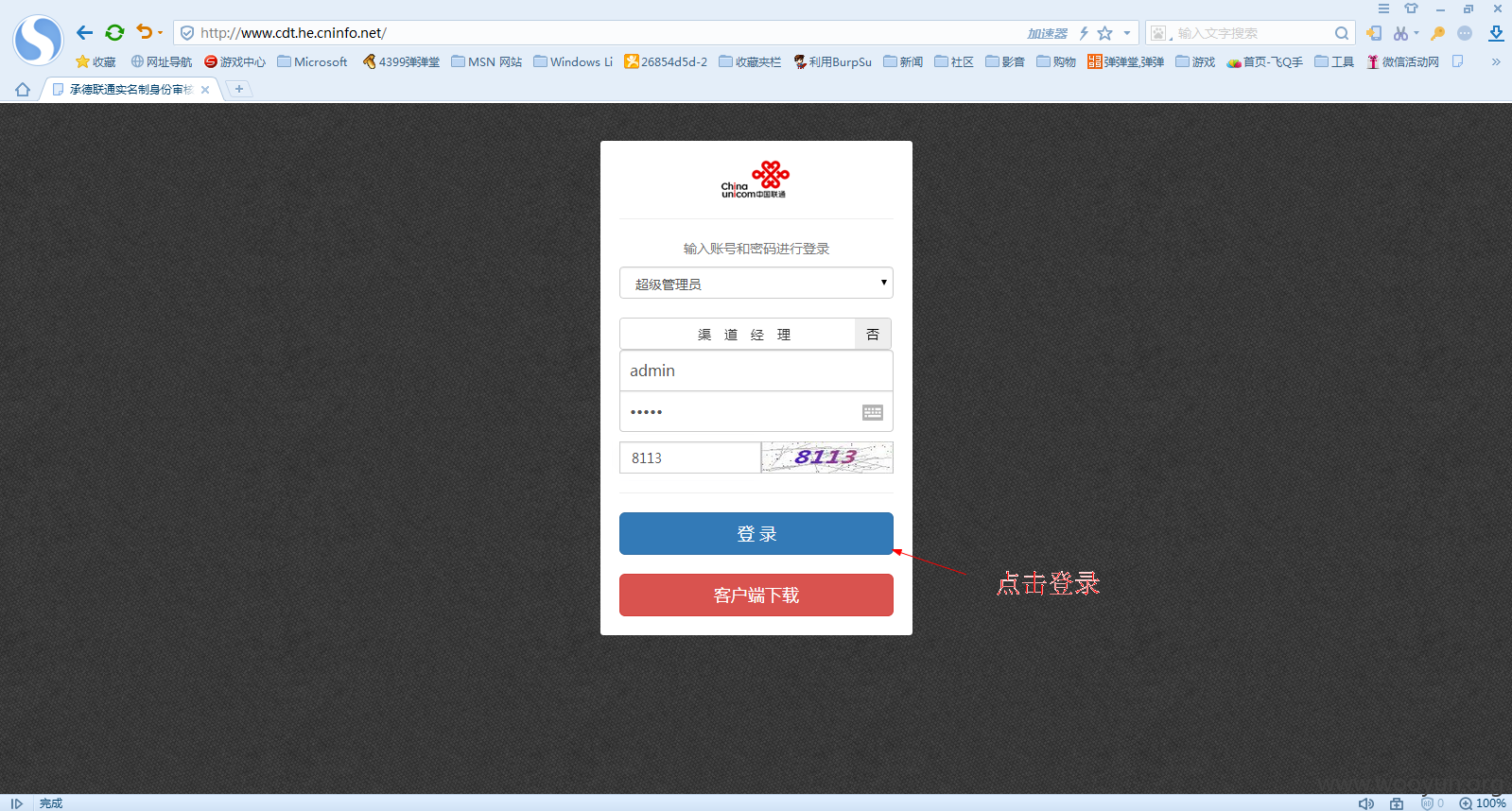This screenshot has width=1512, height=811.
Task: Click the magnifier search icon
Action: (1342, 33)
